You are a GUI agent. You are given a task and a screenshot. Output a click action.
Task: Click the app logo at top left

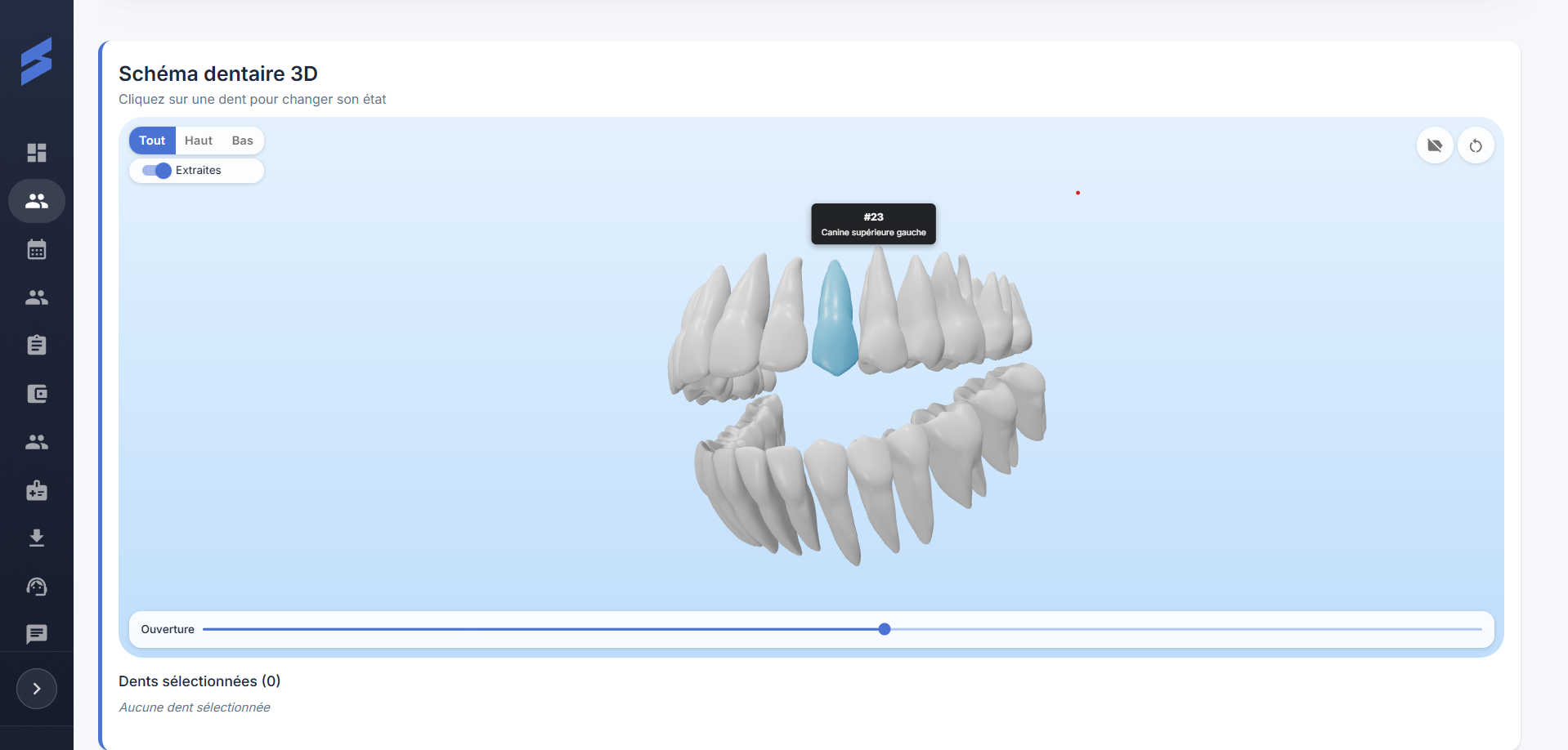[x=36, y=60]
